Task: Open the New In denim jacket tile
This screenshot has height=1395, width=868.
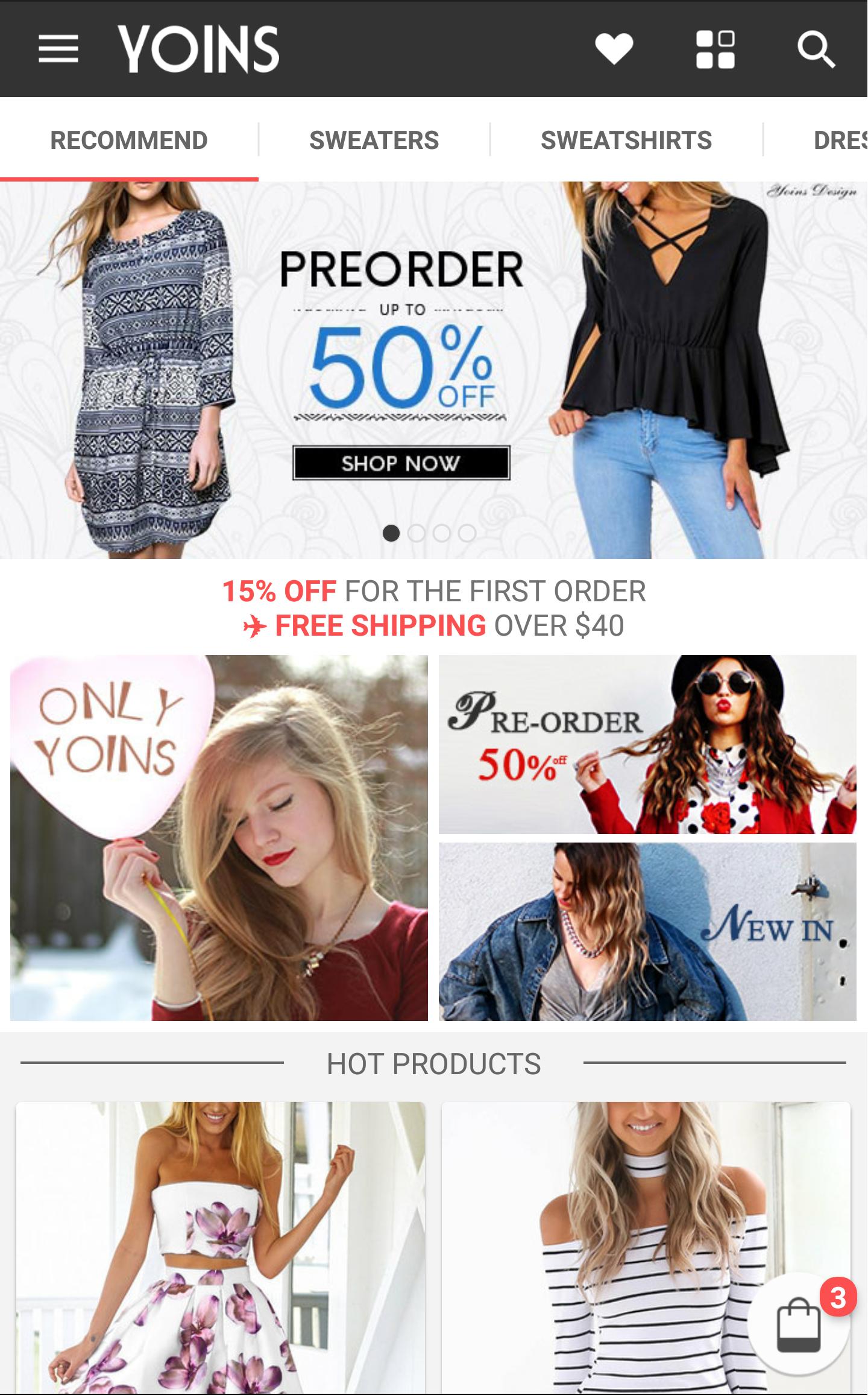Action: point(647,932)
